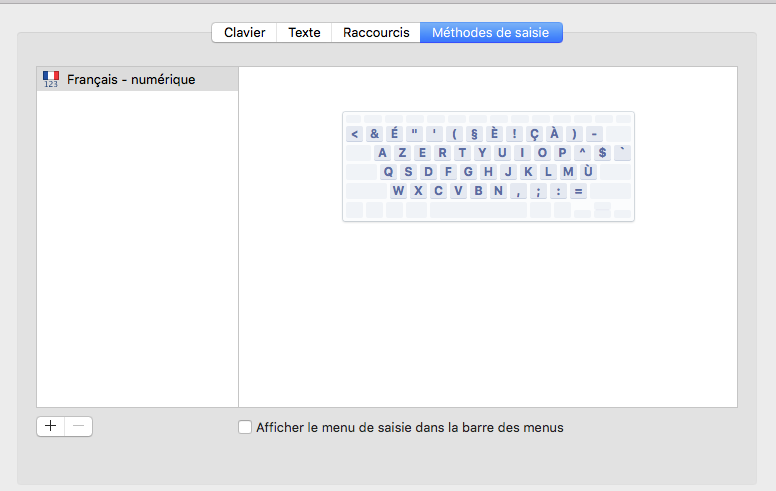Enable Afficher le menu de saisie checkbox
Image resolution: width=776 pixels, height=491 pixels.
(x=245, y=427)
